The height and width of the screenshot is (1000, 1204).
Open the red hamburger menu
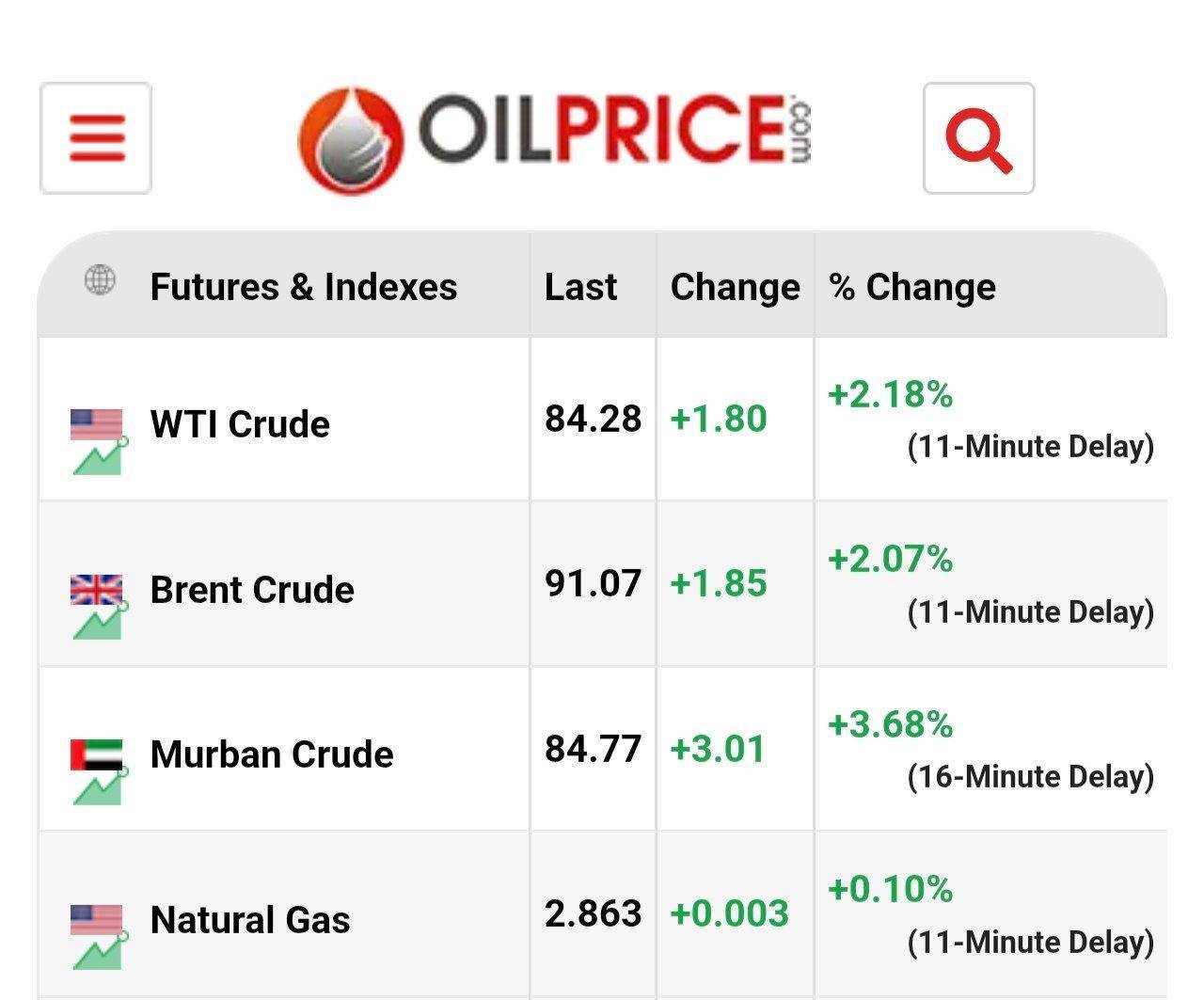click(96, 138)
